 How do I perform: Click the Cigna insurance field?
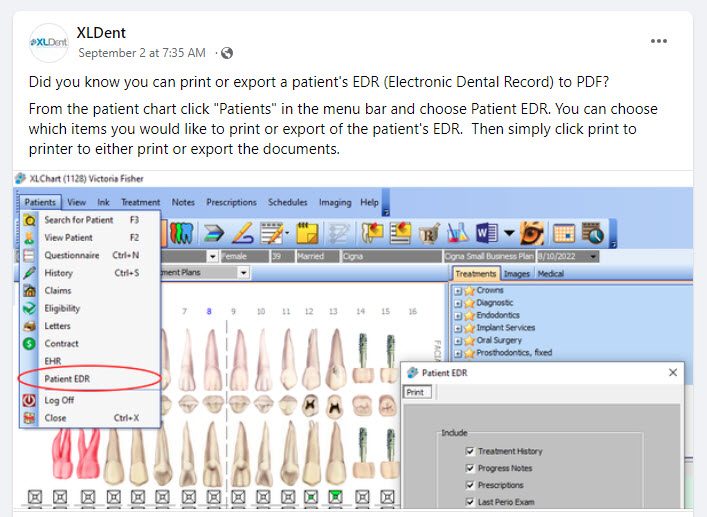391,256
